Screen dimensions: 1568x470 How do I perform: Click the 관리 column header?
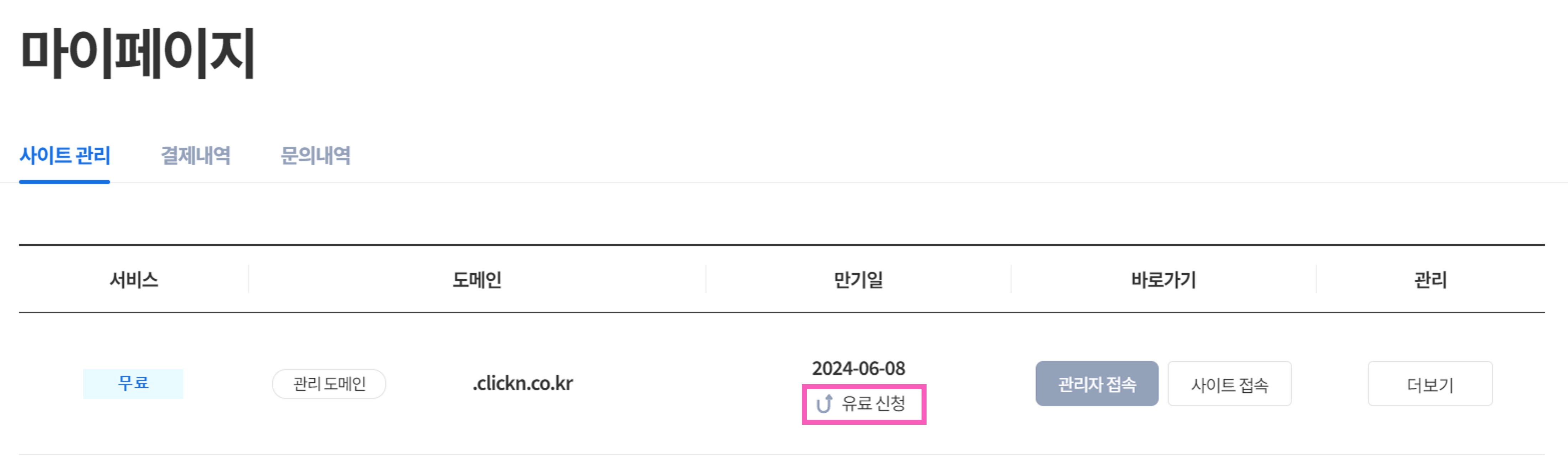click(x=1430, y=280)
